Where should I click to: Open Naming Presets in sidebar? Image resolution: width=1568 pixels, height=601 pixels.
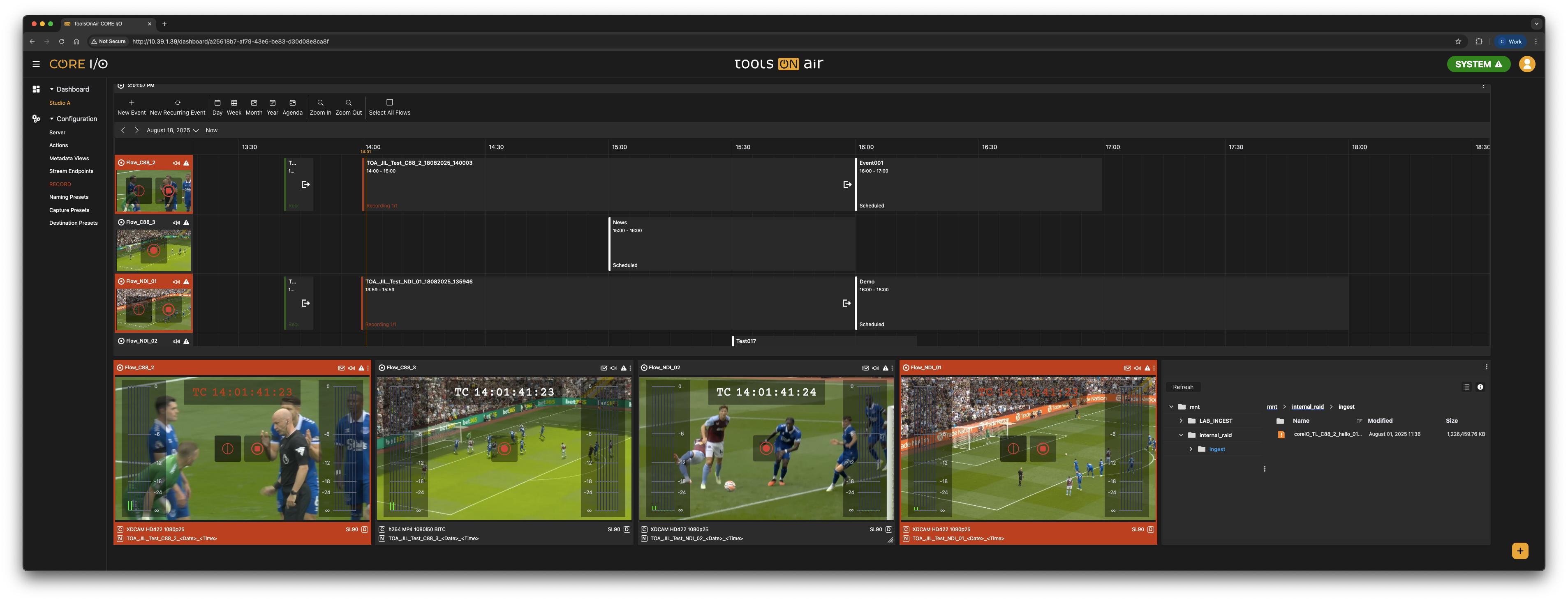[69, 197]
